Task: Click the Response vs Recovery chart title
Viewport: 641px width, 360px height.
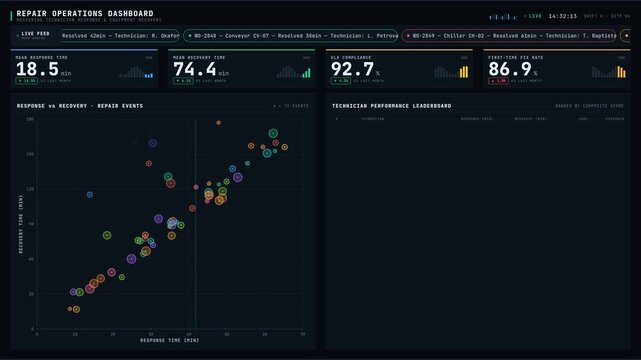Action: 80,106
